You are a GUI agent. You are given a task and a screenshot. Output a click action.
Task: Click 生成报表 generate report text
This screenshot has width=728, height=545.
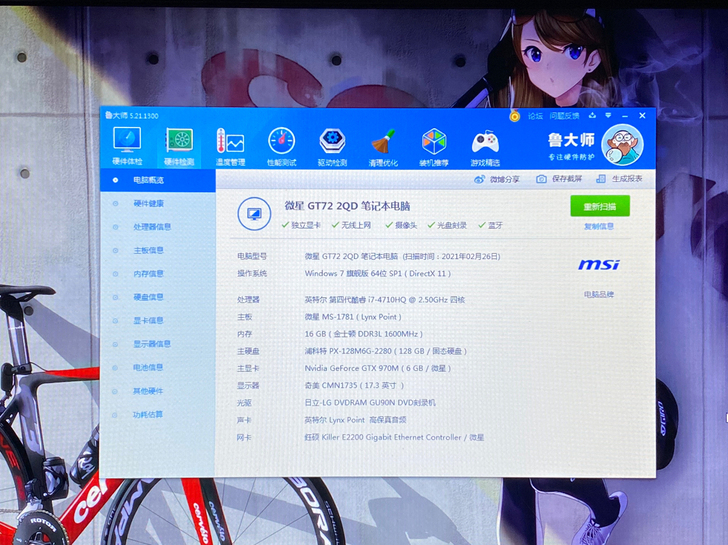click(627, 179)
